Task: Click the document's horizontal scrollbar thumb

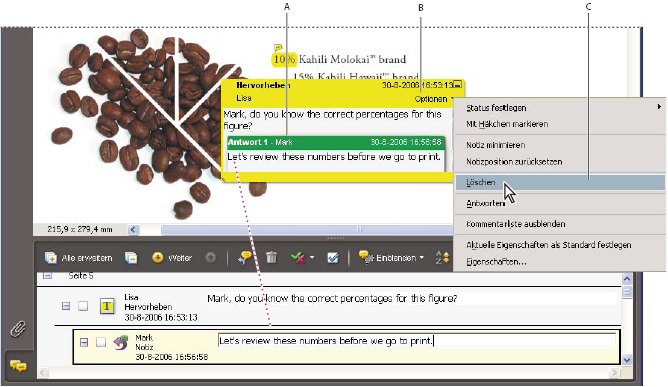Action: click(307, 230)
